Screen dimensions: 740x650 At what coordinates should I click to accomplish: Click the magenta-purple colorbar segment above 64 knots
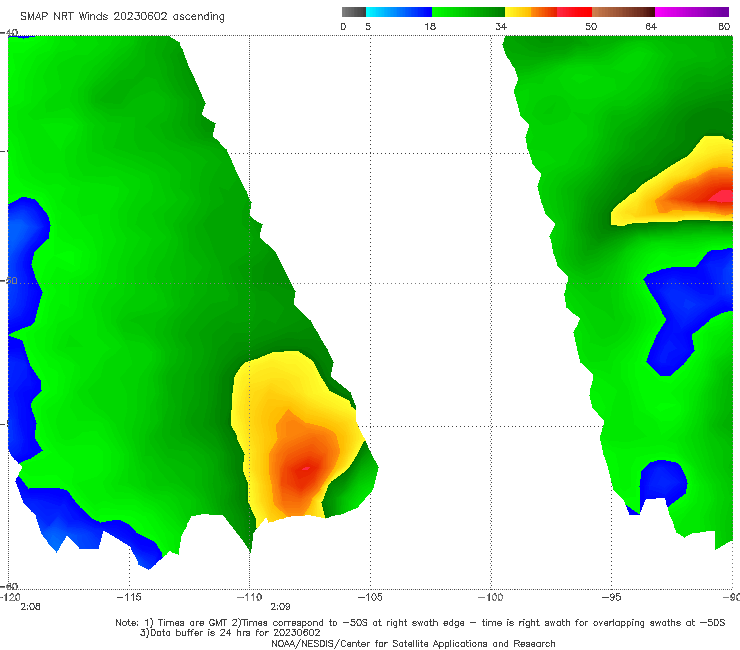[x=692, y=12]
